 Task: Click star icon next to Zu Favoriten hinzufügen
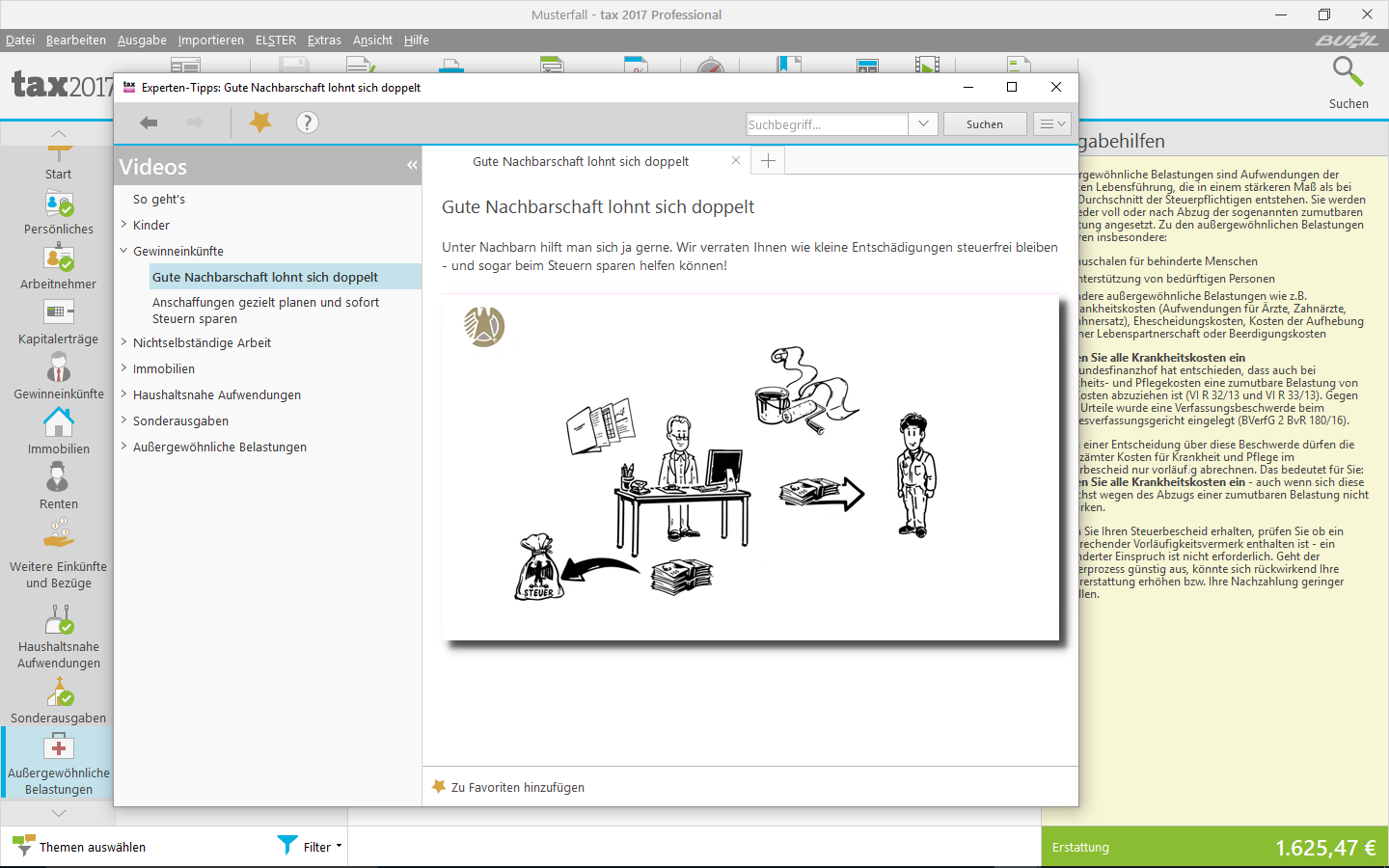click(439, 787)
